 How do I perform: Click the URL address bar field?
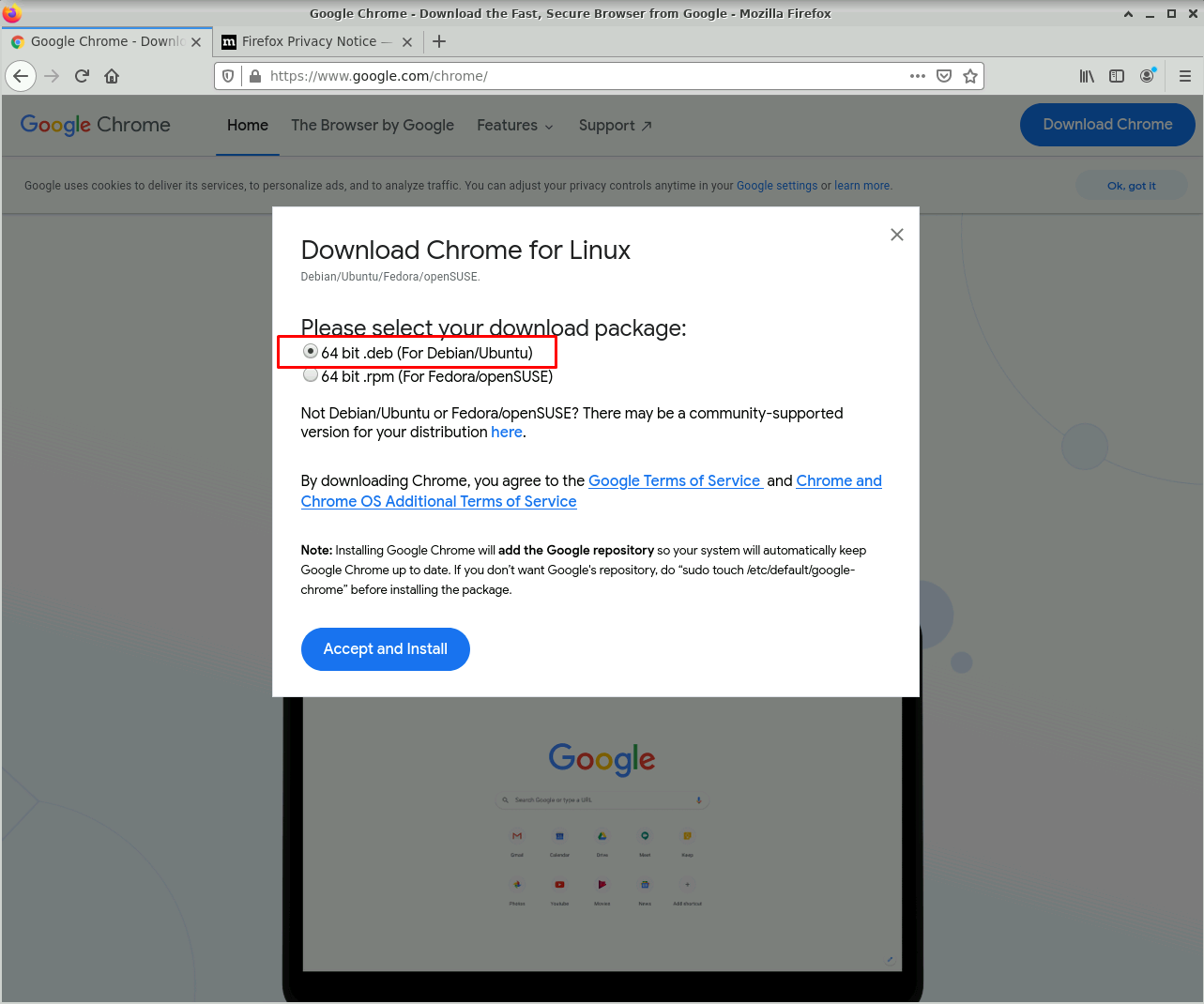pos(582,76)
